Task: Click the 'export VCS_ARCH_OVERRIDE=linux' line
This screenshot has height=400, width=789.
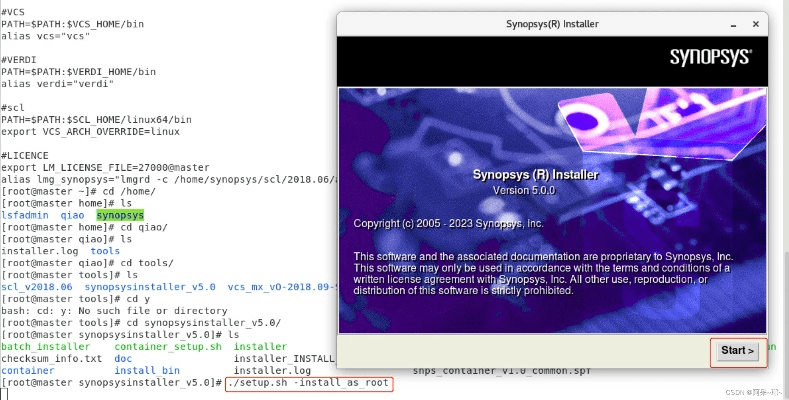Action: pyautogui.click(x=90, y=131)
